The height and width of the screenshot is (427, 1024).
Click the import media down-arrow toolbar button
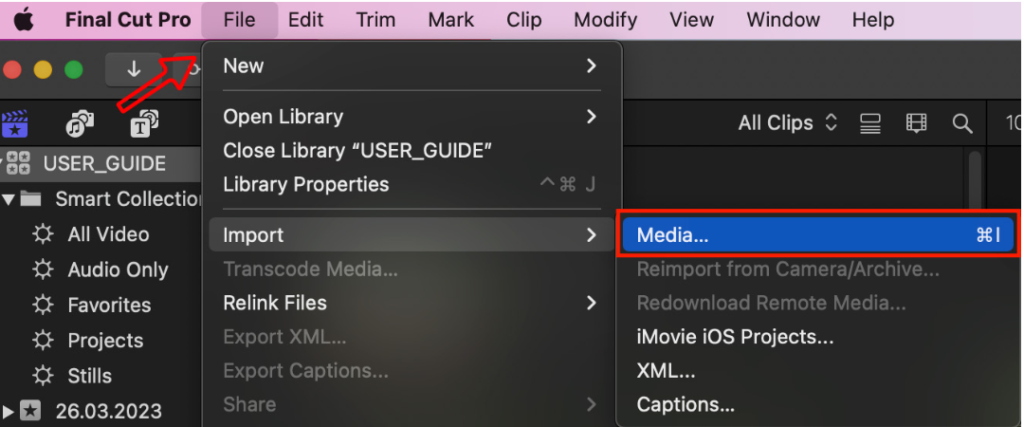coord(134,69)
